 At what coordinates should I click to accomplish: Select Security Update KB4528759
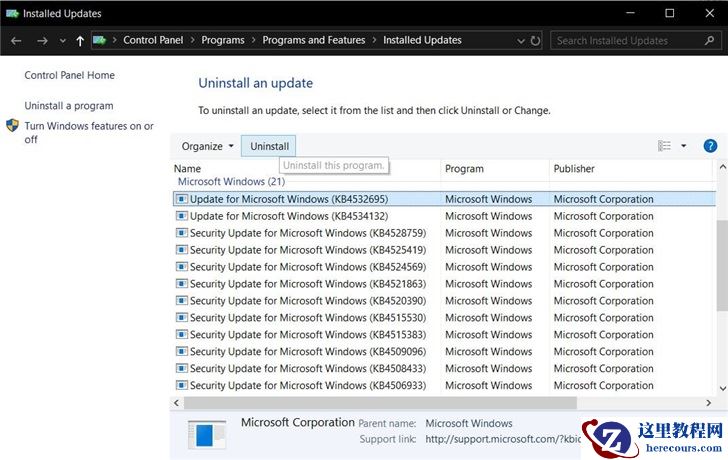click(444, 233)
